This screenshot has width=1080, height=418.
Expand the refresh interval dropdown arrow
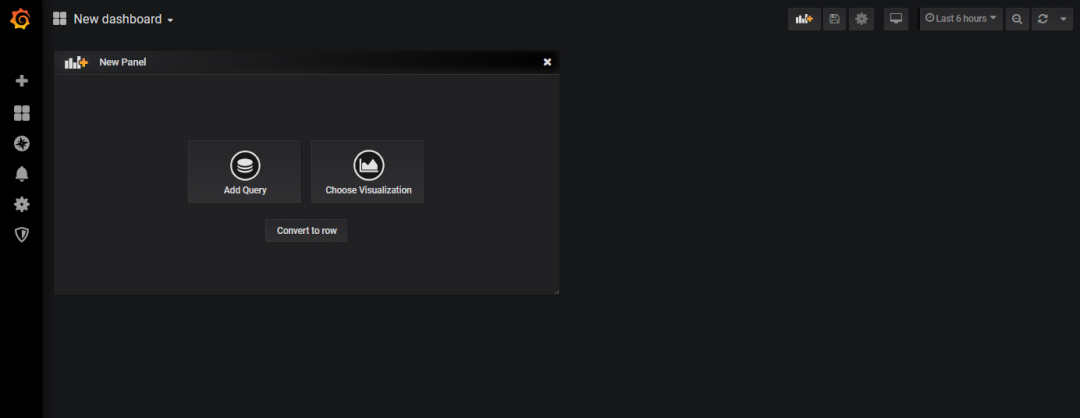click(x=1063, y=19)
